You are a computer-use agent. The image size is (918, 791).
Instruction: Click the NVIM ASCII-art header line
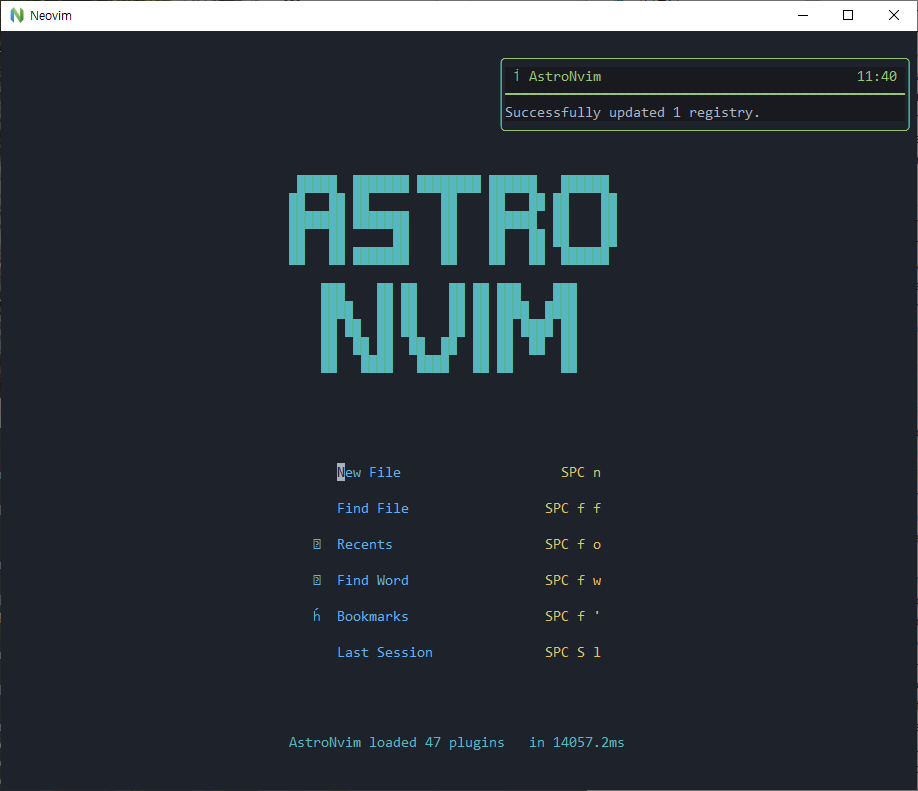click(449, 328)
